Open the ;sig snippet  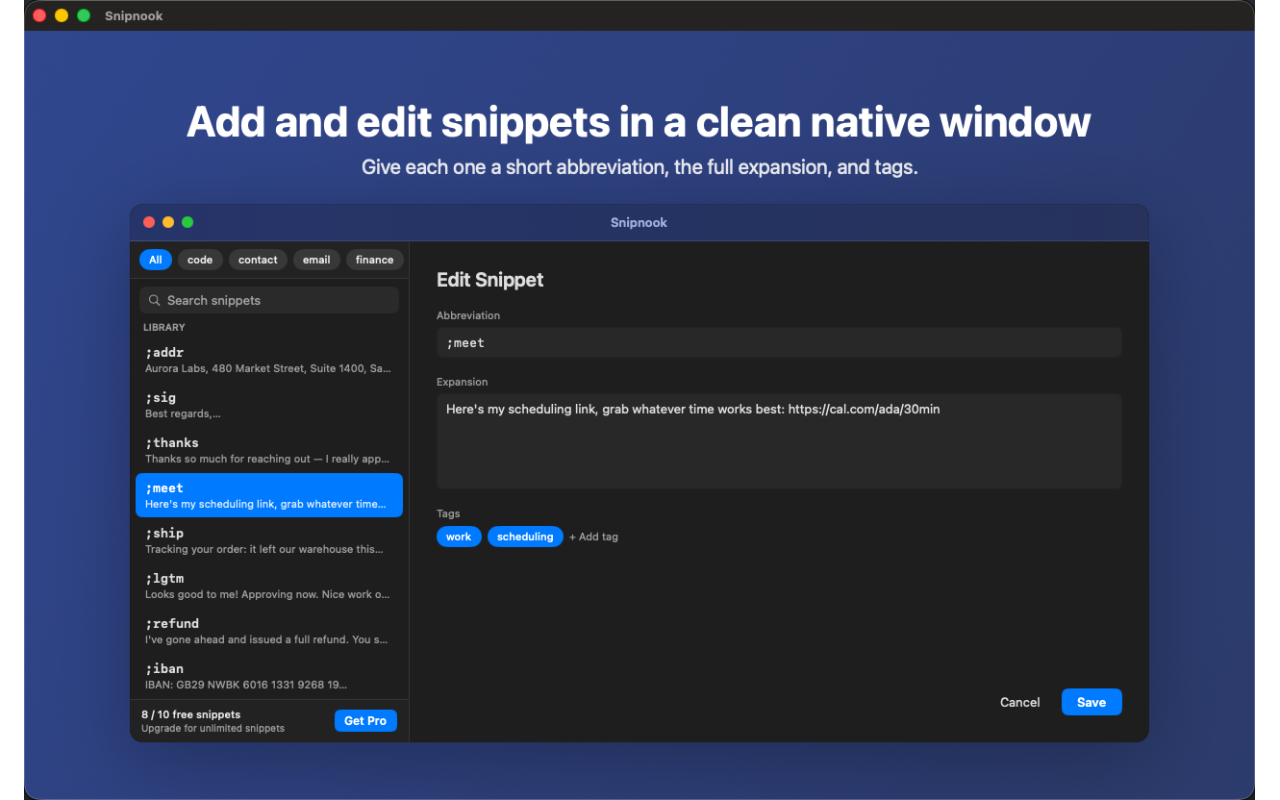269,405
